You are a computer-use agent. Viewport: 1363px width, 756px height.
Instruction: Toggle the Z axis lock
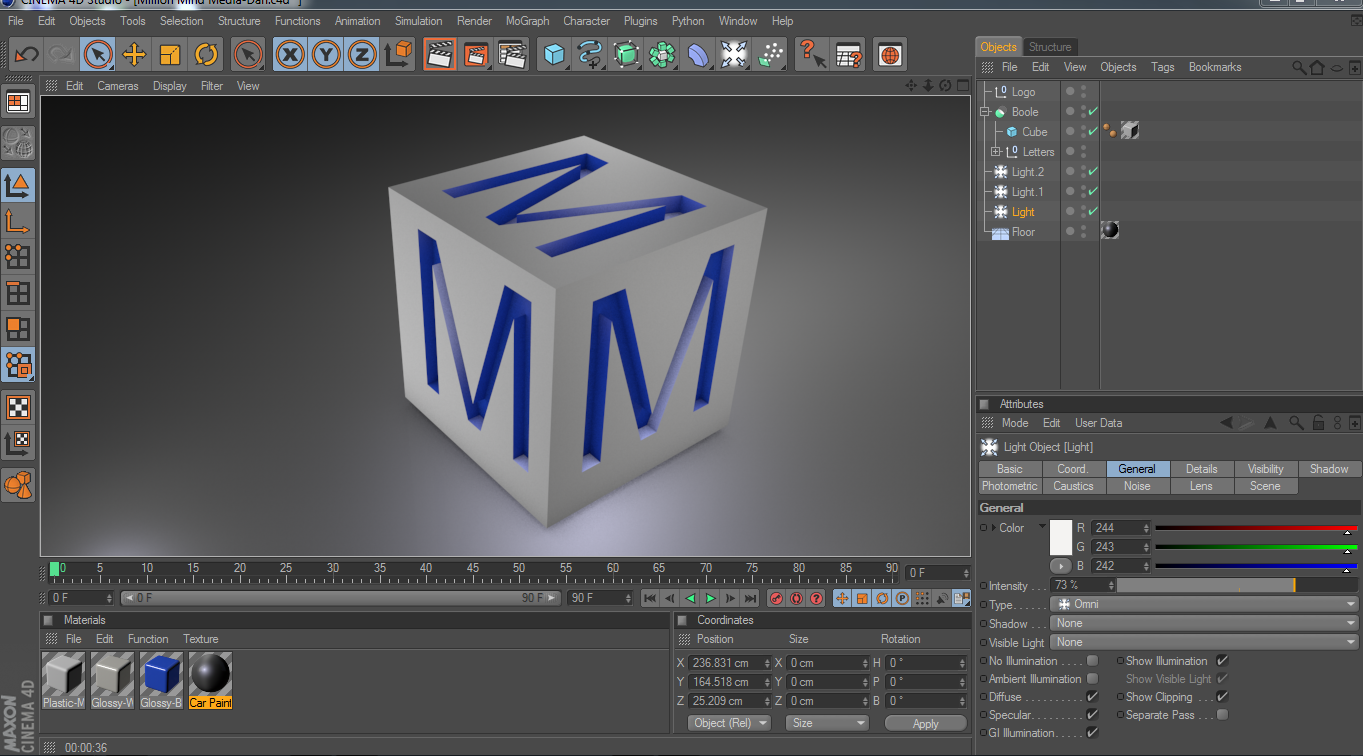[x=362, y=54]
